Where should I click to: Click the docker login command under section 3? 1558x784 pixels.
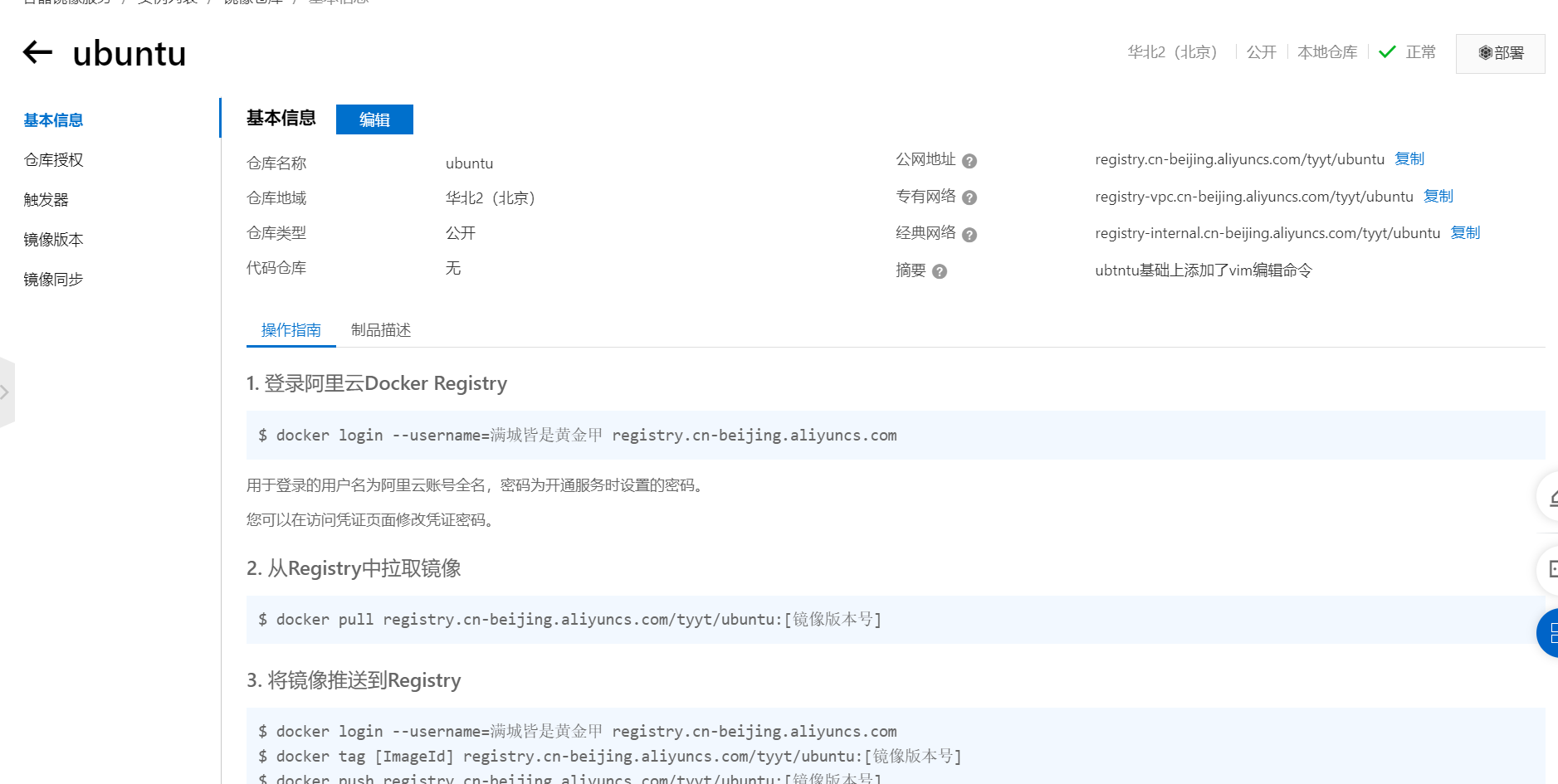578,732
